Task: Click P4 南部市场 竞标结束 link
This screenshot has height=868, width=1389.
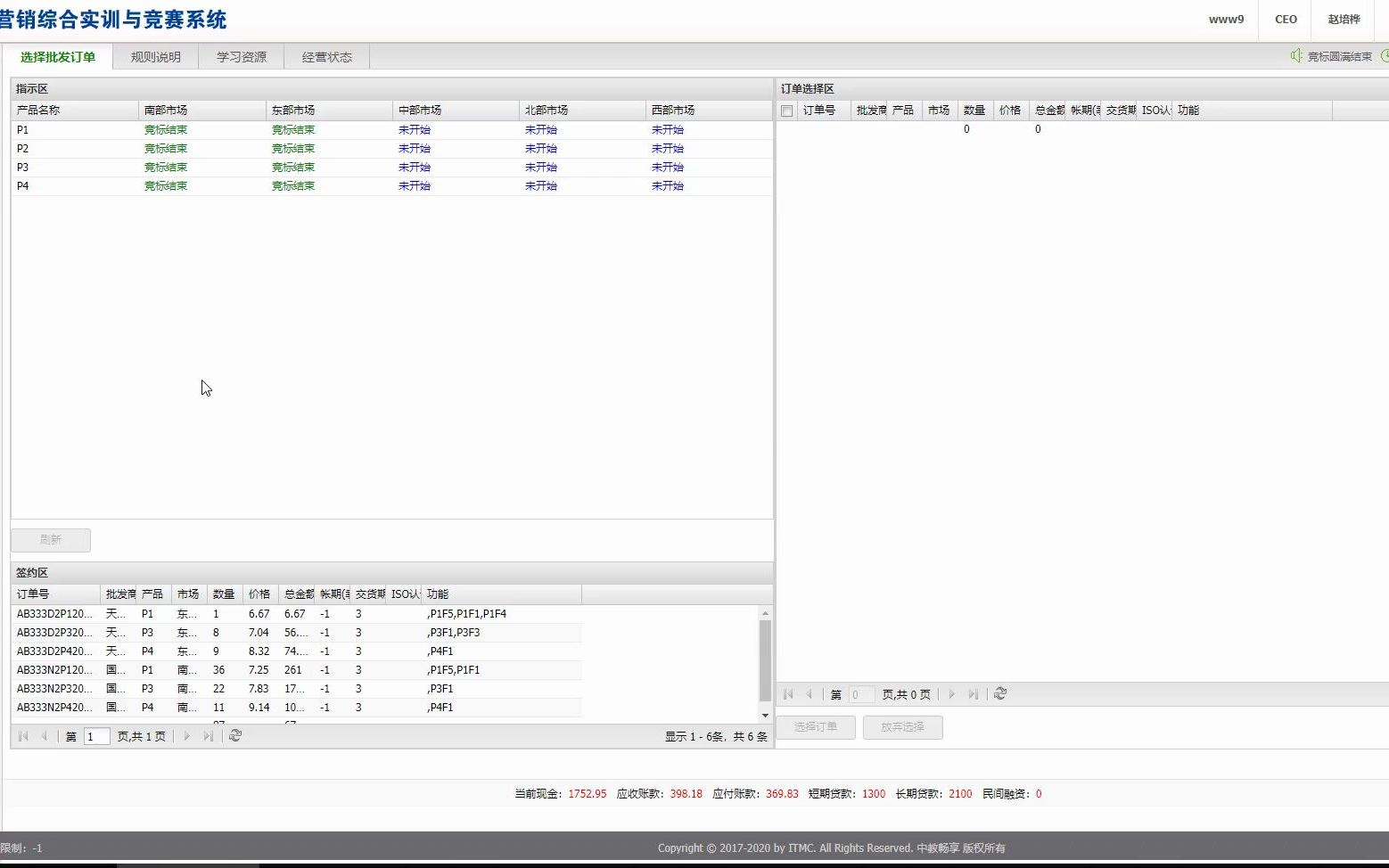Action: pos(166,186)
